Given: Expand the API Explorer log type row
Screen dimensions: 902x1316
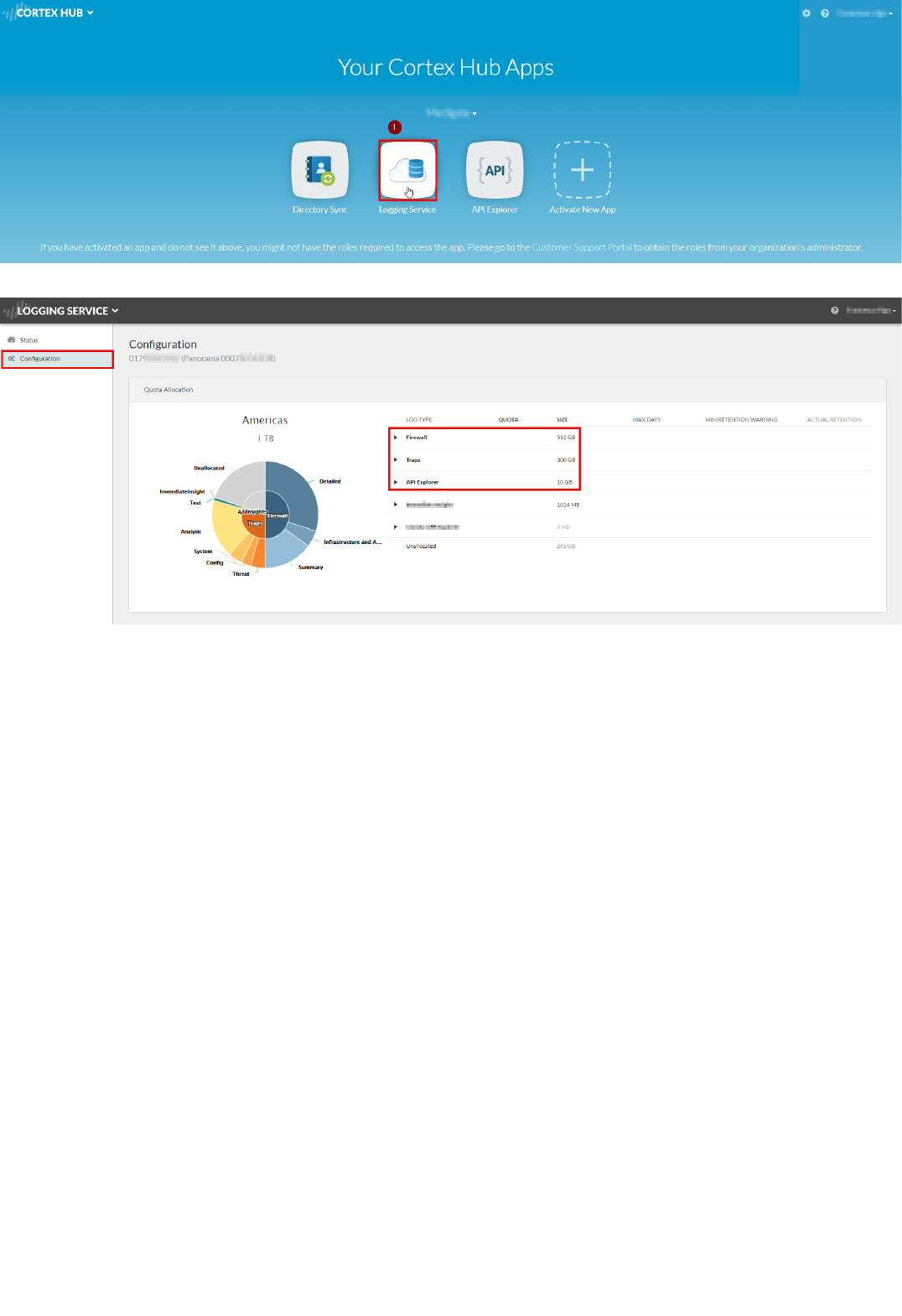Looking at the screenshot, I should click(x=396, y=482).
